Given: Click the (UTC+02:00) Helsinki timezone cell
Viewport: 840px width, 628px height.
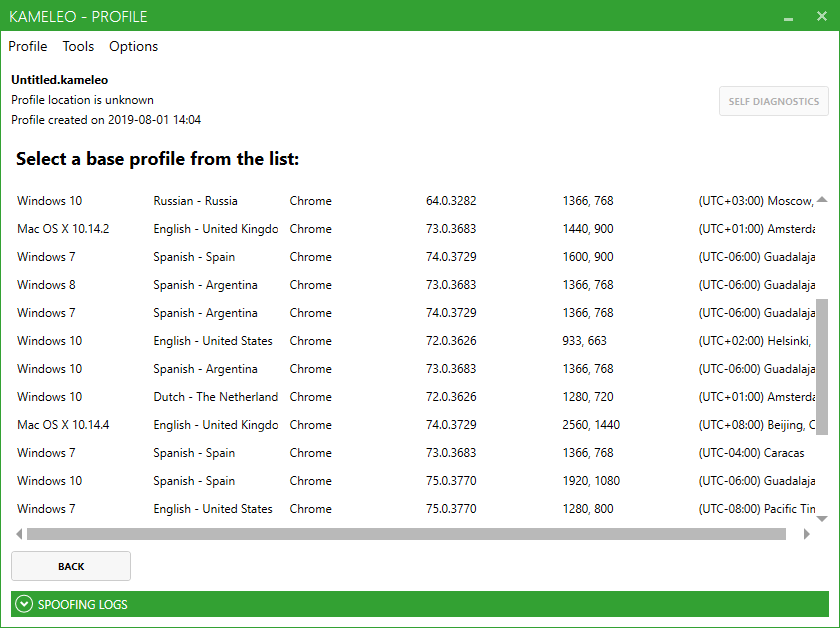Looking at the screenshot, I should [x=755, y=341].
